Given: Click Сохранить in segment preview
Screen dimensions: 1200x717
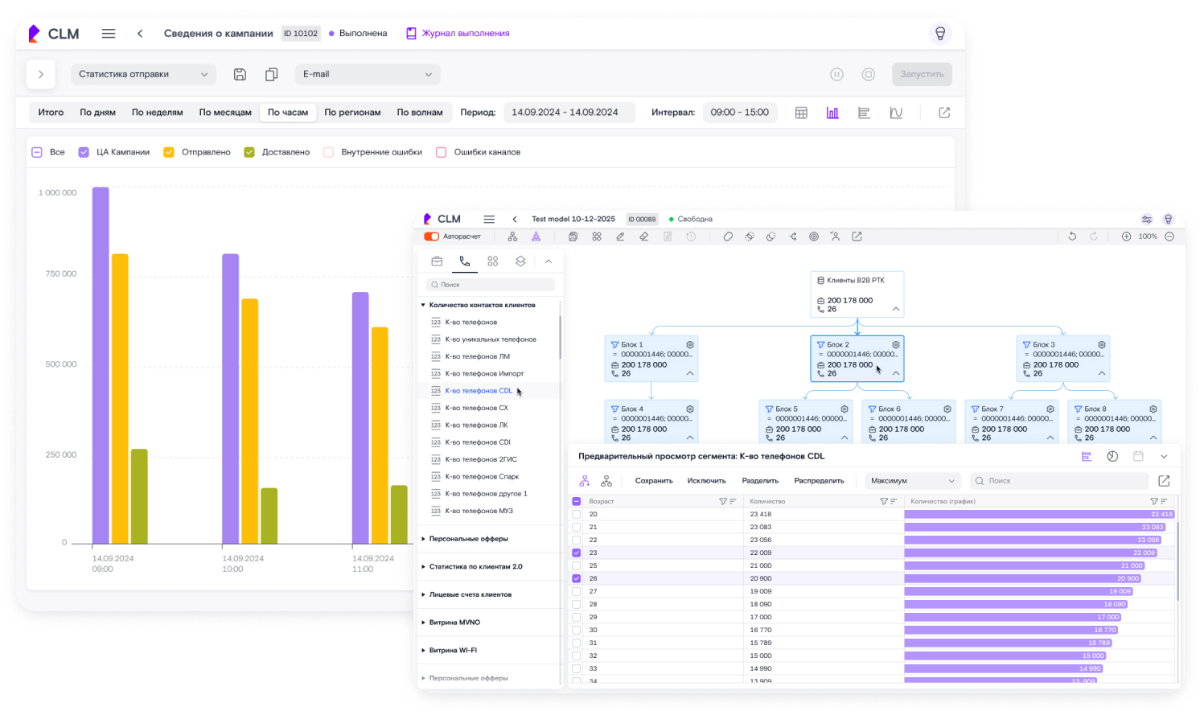Looking at the screenshot, I should click(x=654, y=481).
